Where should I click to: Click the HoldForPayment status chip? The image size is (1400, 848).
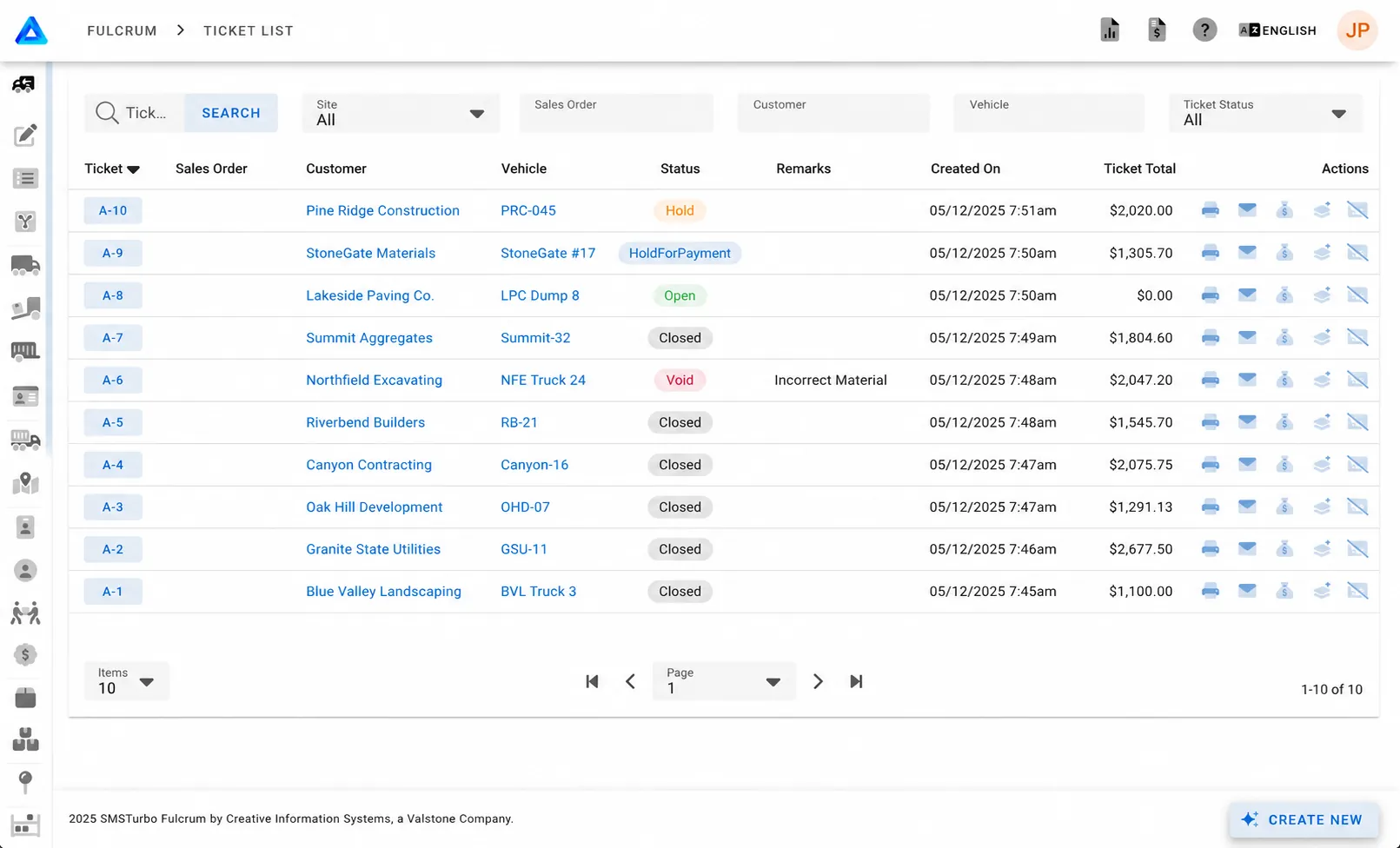click(x=680, y=253)
